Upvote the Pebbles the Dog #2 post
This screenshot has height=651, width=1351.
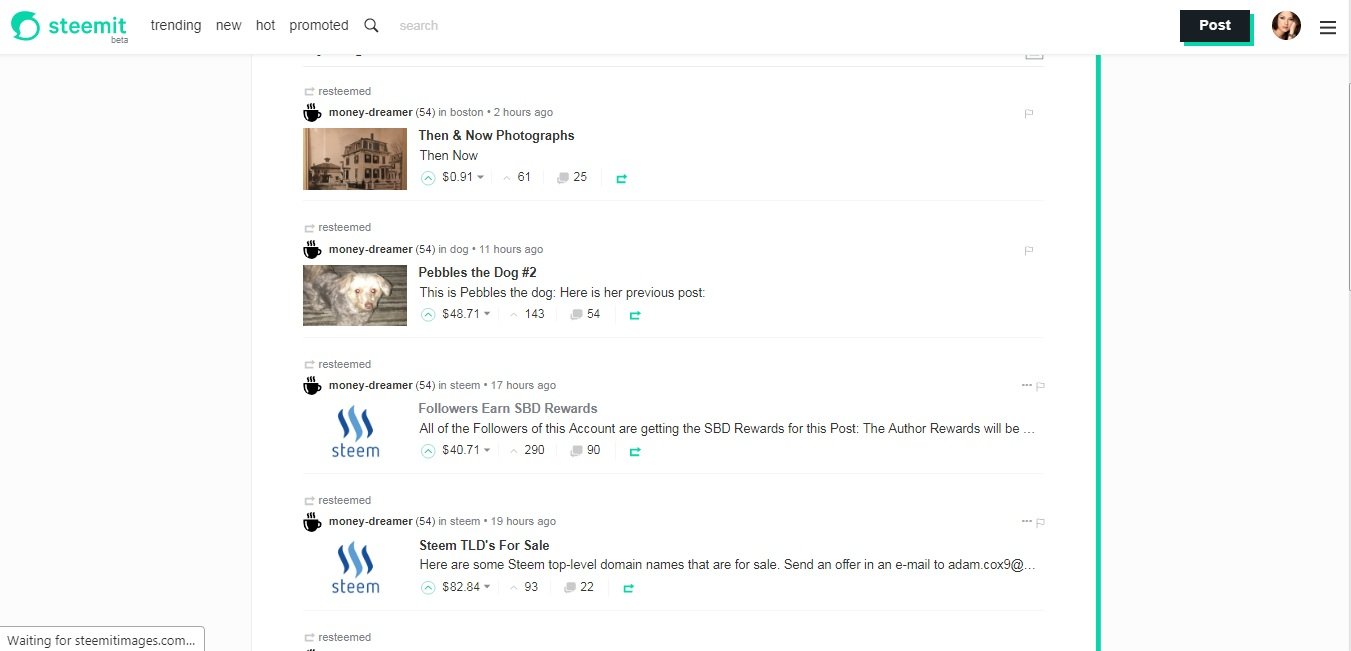point(428,315)
